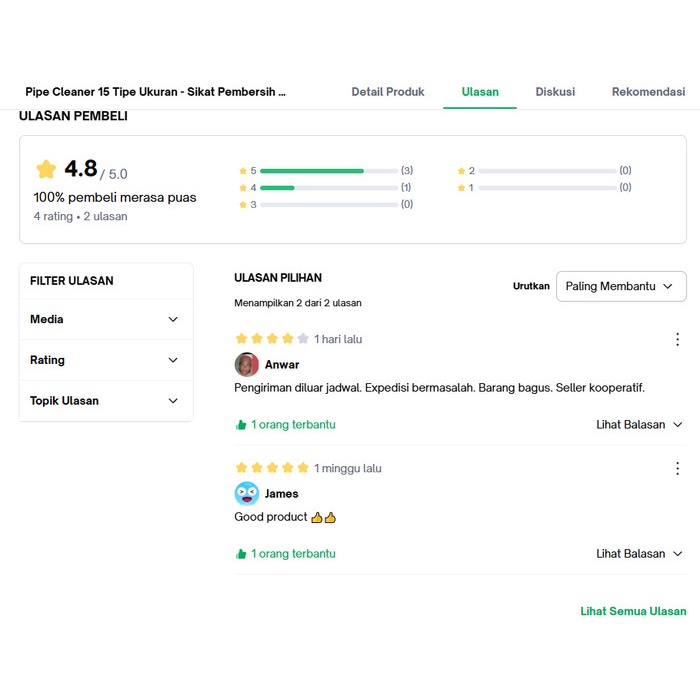
Task: Click thumbs-up helpful icon on Anwar's review
Action: 241,425
